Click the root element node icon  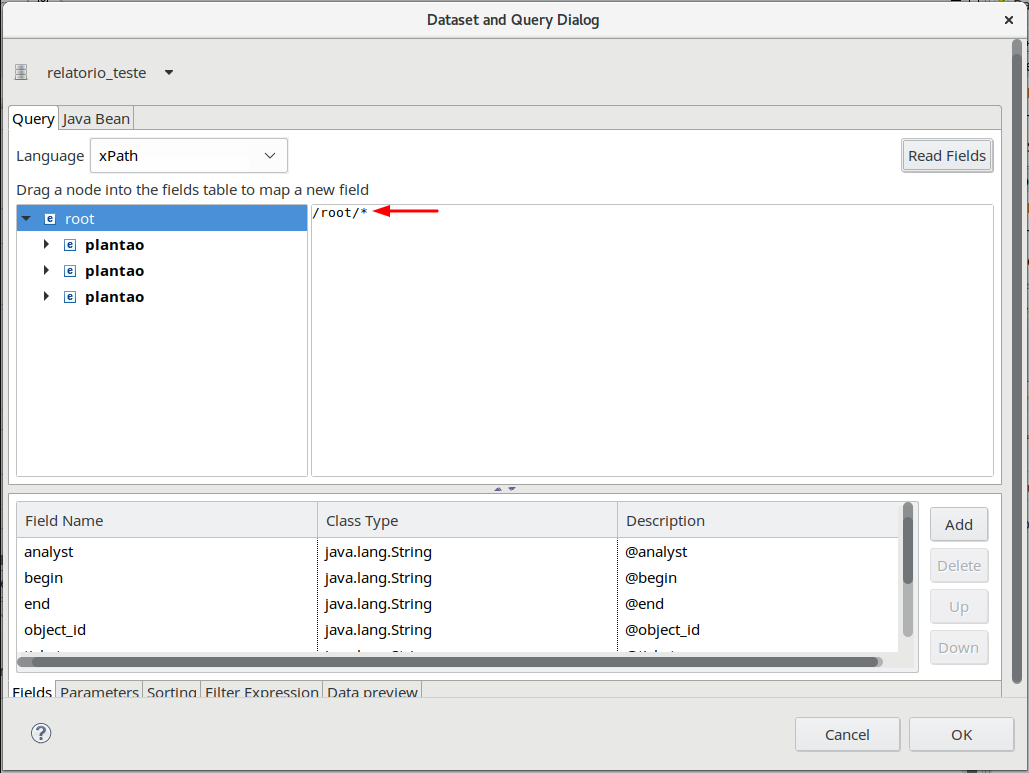coord(50,219)
